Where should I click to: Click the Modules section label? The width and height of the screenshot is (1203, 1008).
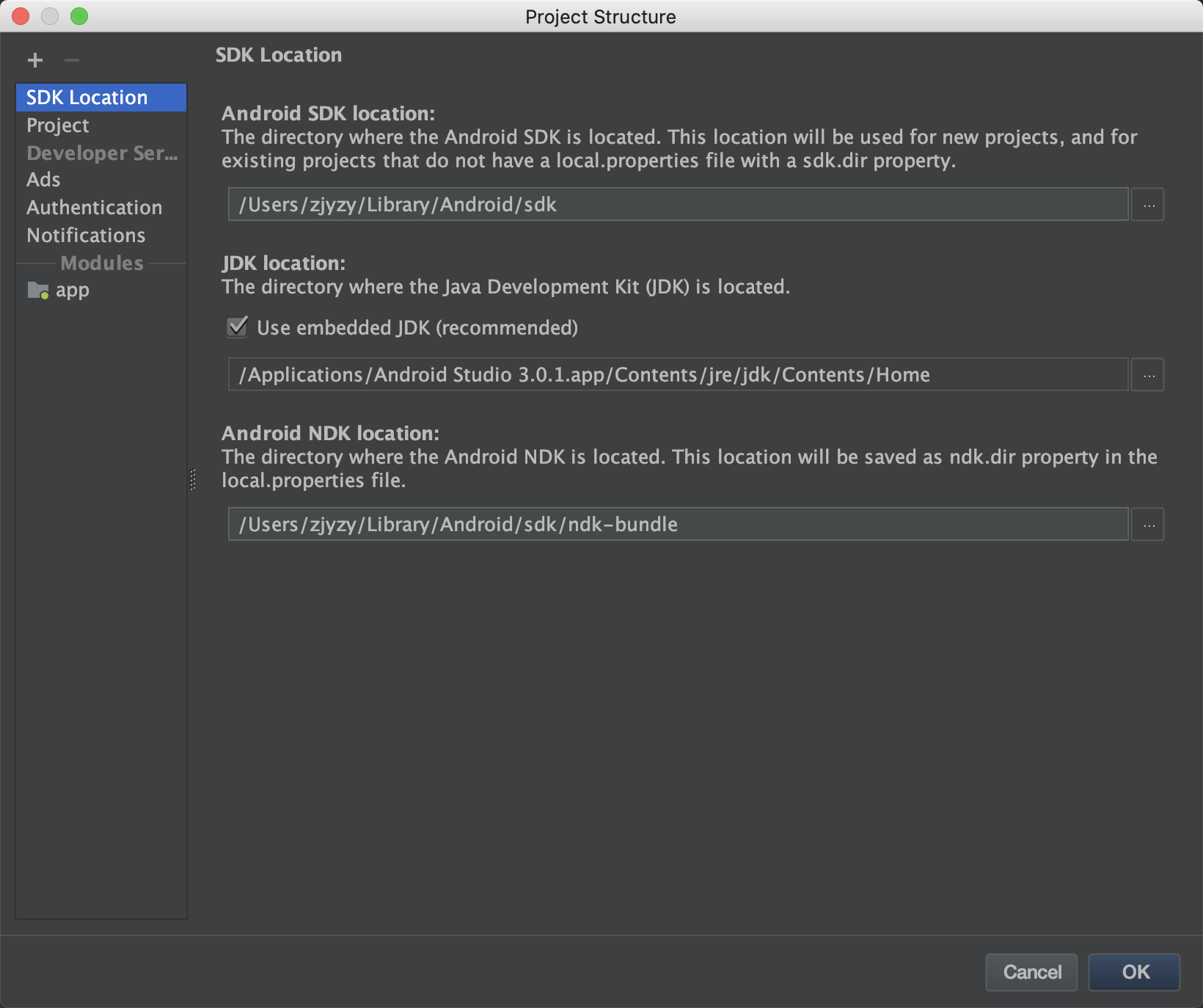click(102, 263)
